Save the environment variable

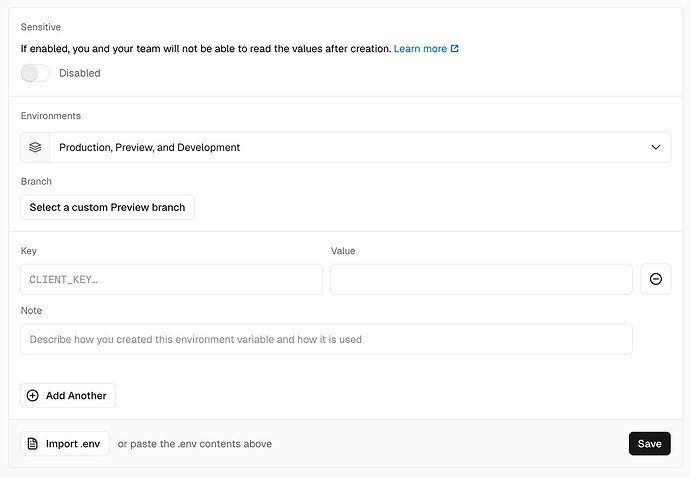(x=649, y=443)
